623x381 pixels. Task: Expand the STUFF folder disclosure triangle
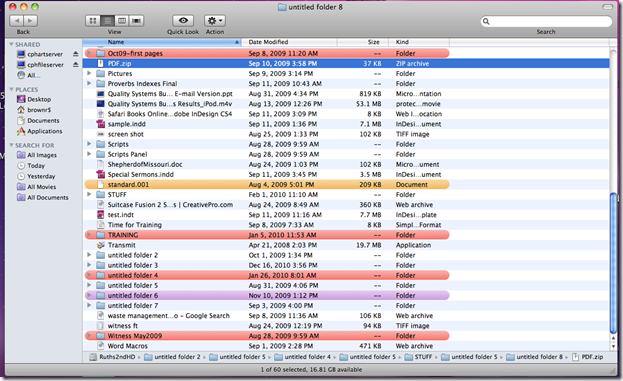89,194
